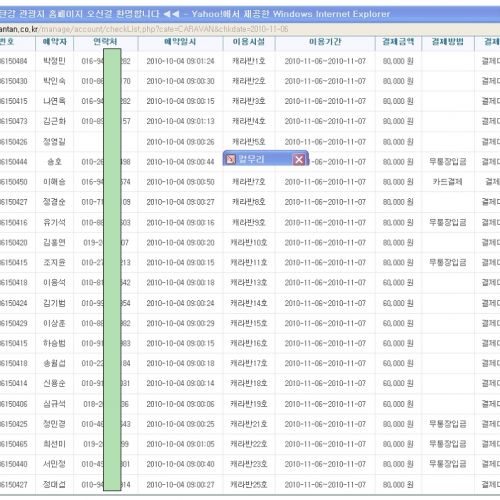
Task: Select the 캐라반17호 facility cell
Action: tap(249, 363)
